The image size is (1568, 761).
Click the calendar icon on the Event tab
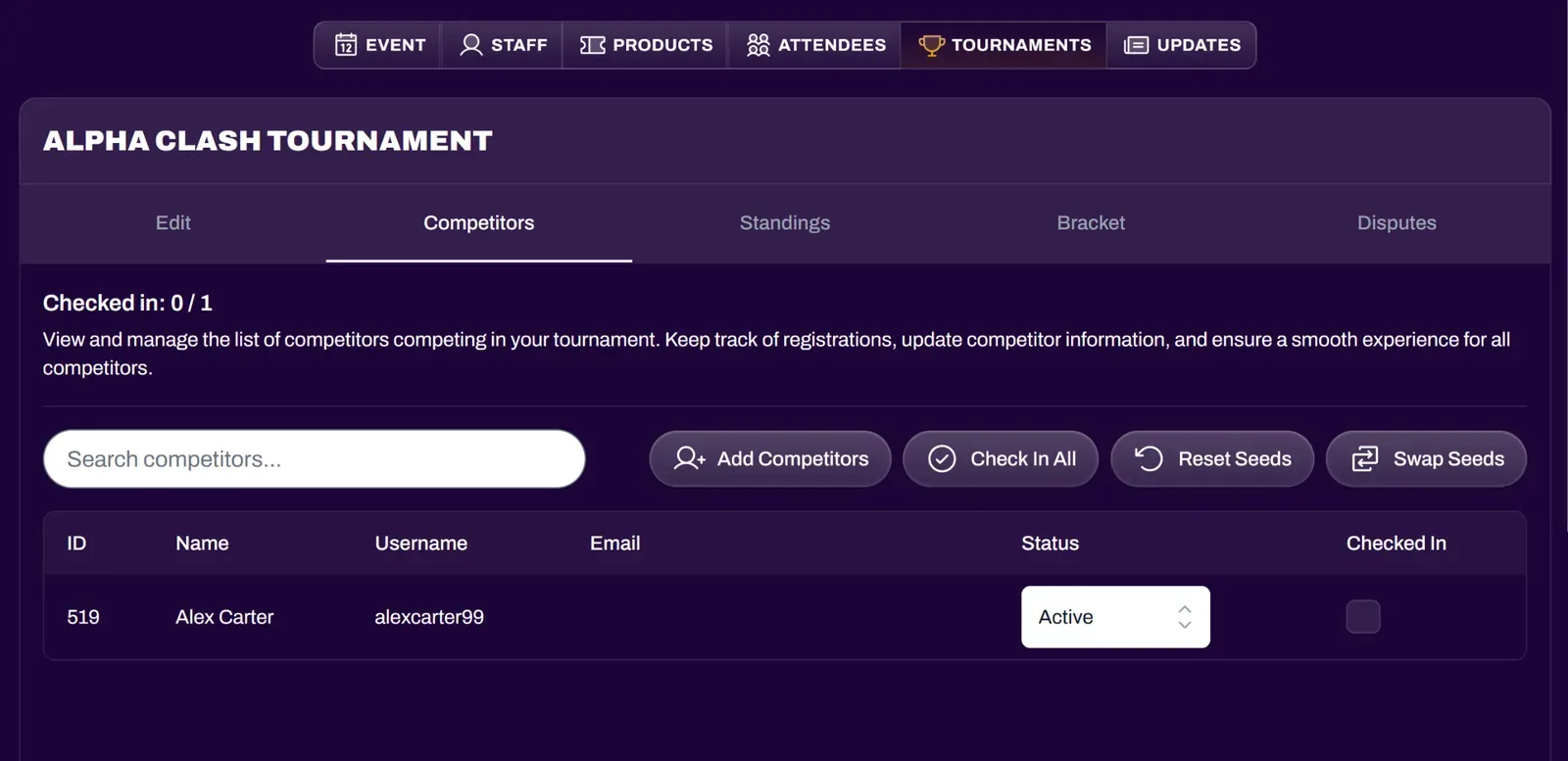[347, 44]
